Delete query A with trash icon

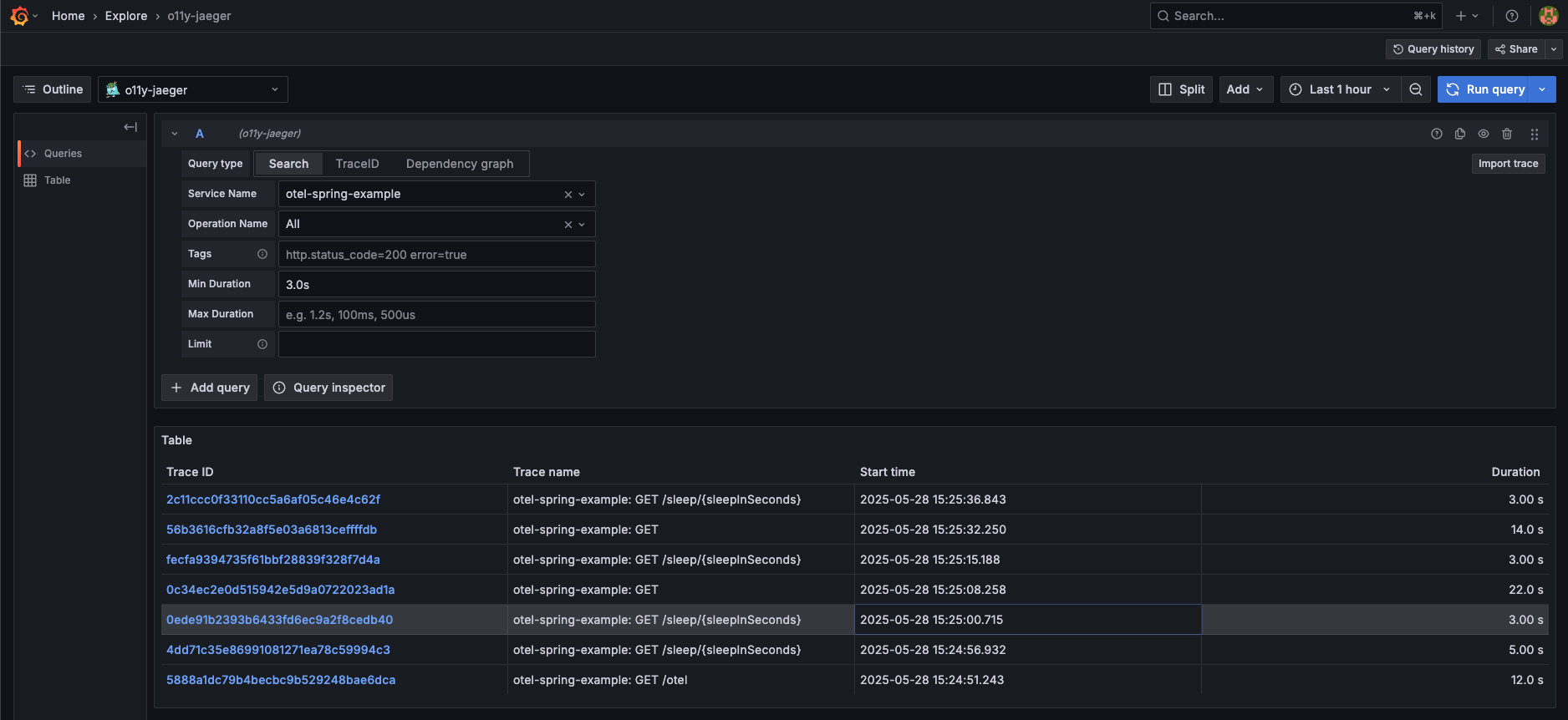pyautogui.click(x=1507, y=134)
